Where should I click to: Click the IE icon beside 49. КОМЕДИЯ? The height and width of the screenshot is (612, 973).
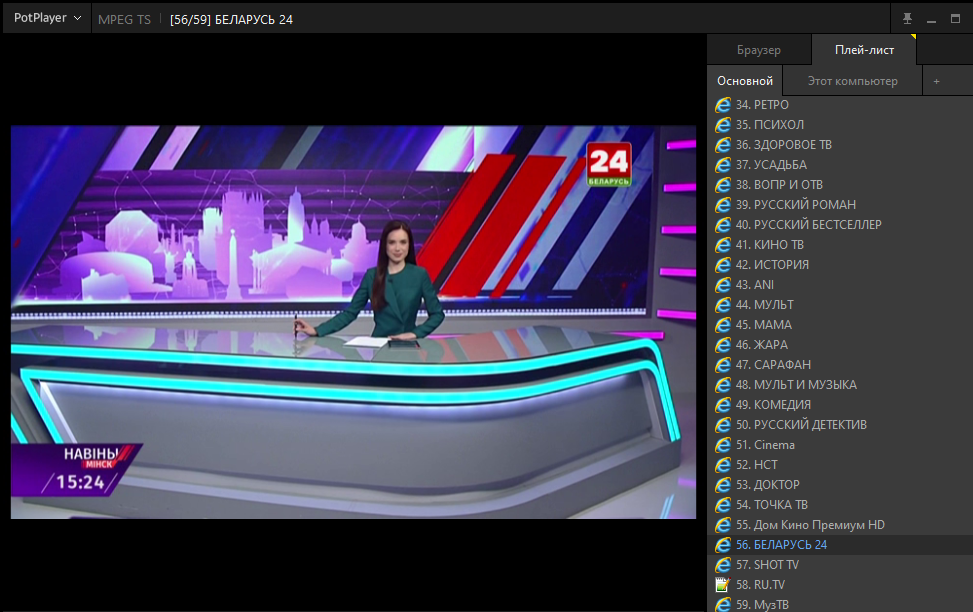(x=722, y=405)
